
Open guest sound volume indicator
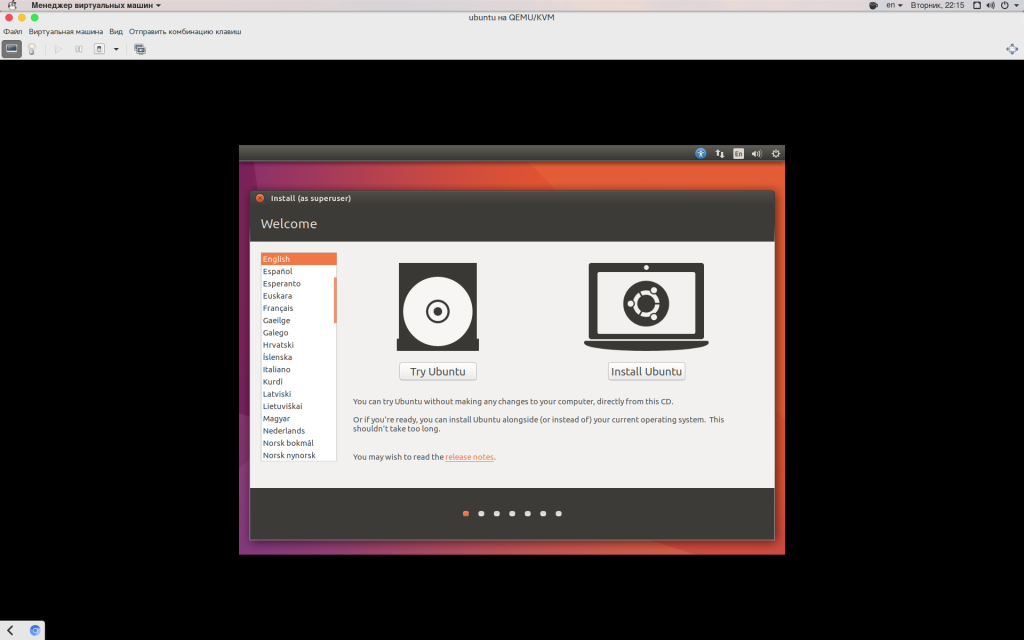click(756, 153)
